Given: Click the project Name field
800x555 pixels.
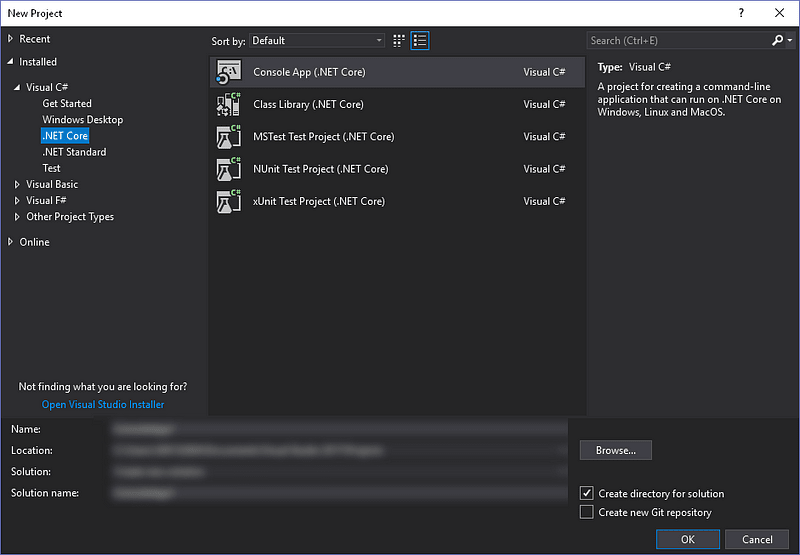Looking at the screenshot, I should click(x=339, y=430).
